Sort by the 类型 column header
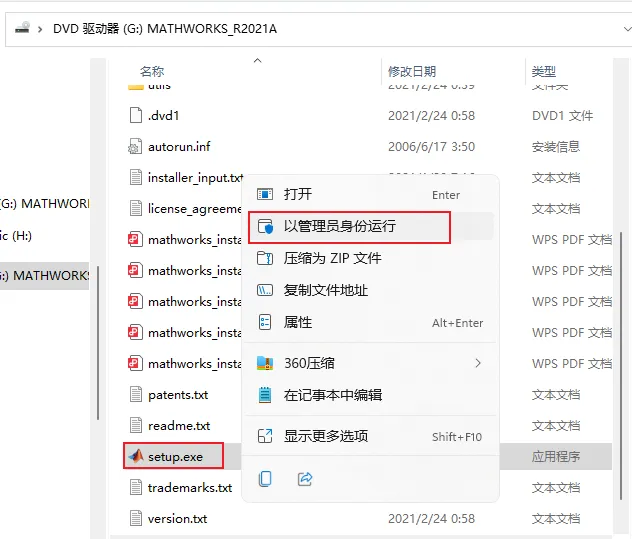Viewport: 632px width, 539px height. click(544, 71)
